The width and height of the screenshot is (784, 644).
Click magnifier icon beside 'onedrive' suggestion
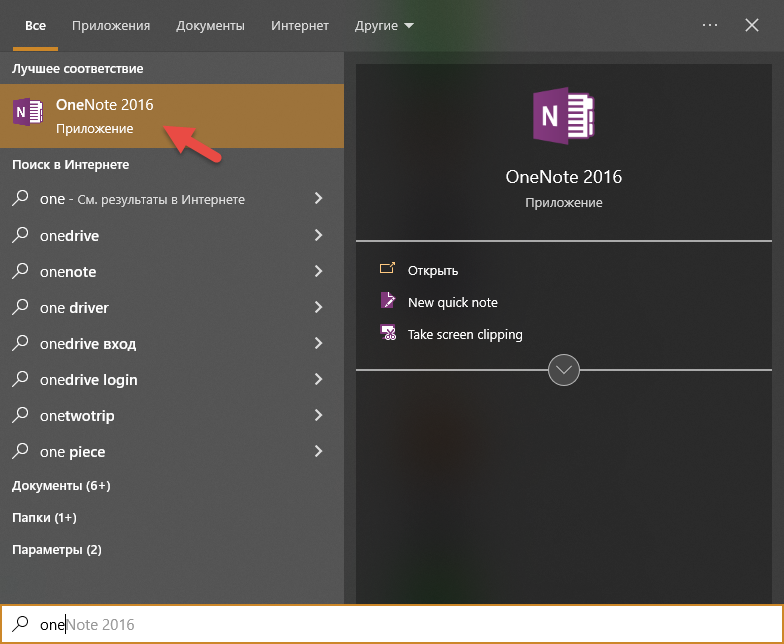[20, 234]
